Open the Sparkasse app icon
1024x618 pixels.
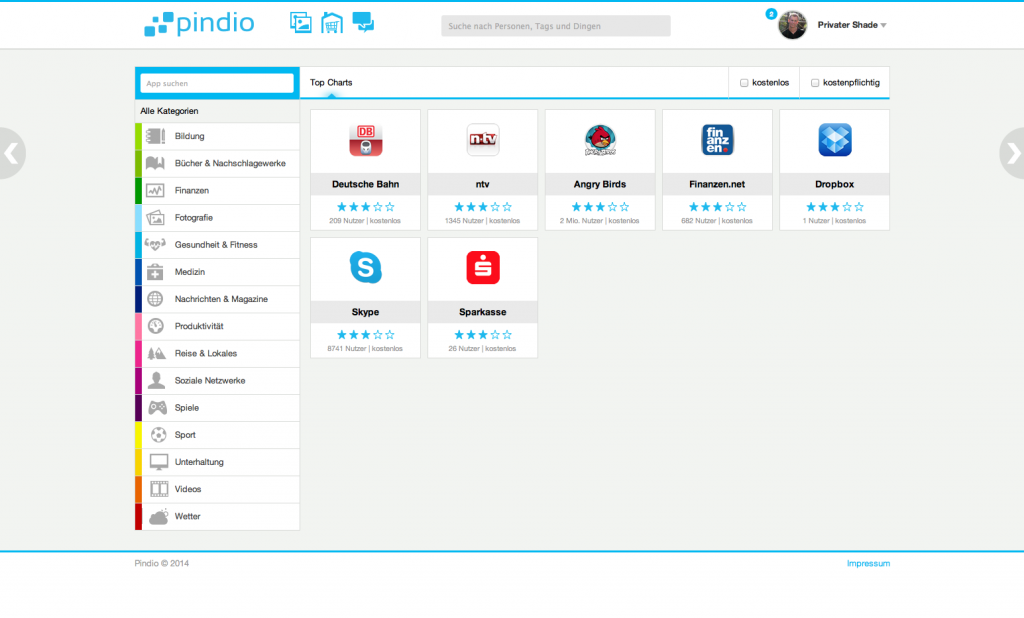coord(483,268)
